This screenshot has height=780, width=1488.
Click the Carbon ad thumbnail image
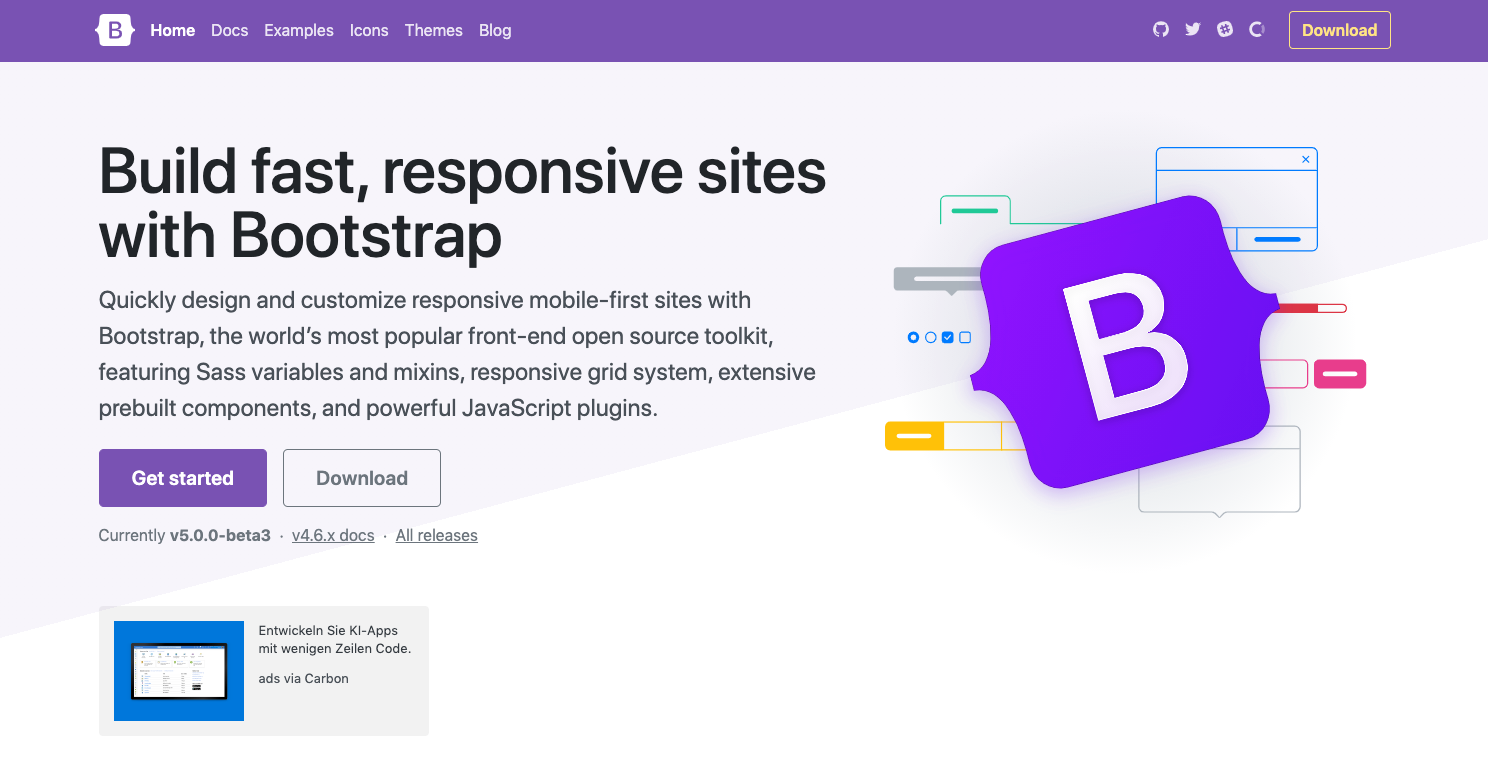coord(178,671)
